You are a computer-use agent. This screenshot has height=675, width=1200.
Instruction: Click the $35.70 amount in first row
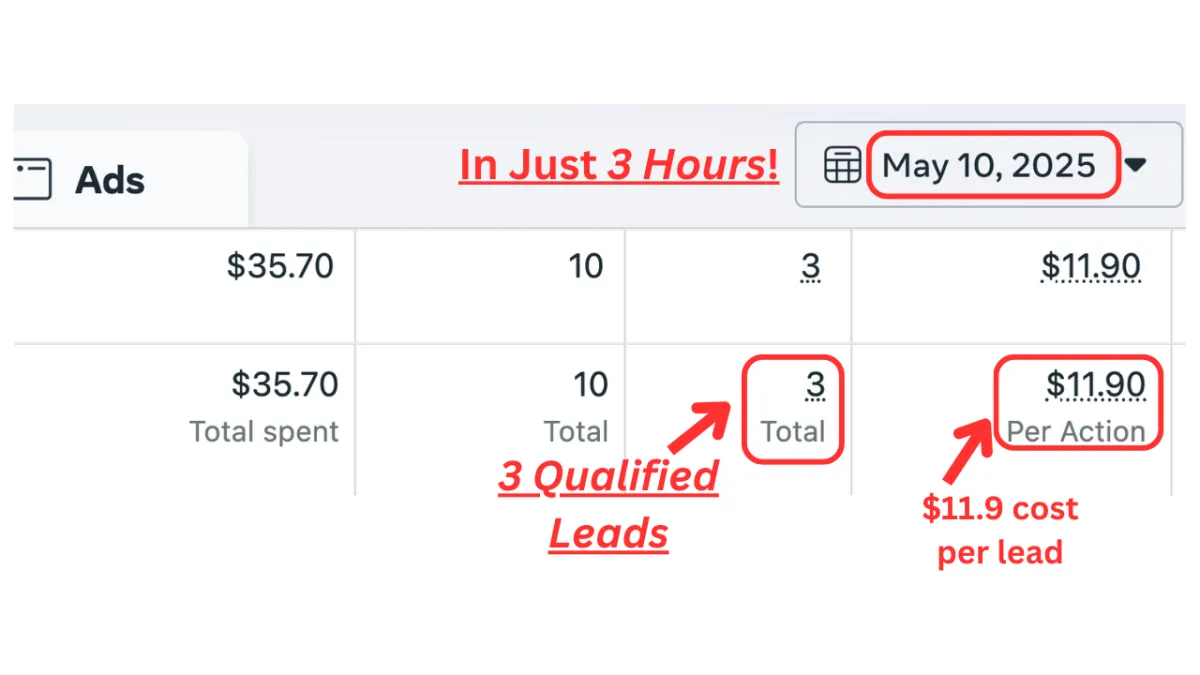[280, 266]
